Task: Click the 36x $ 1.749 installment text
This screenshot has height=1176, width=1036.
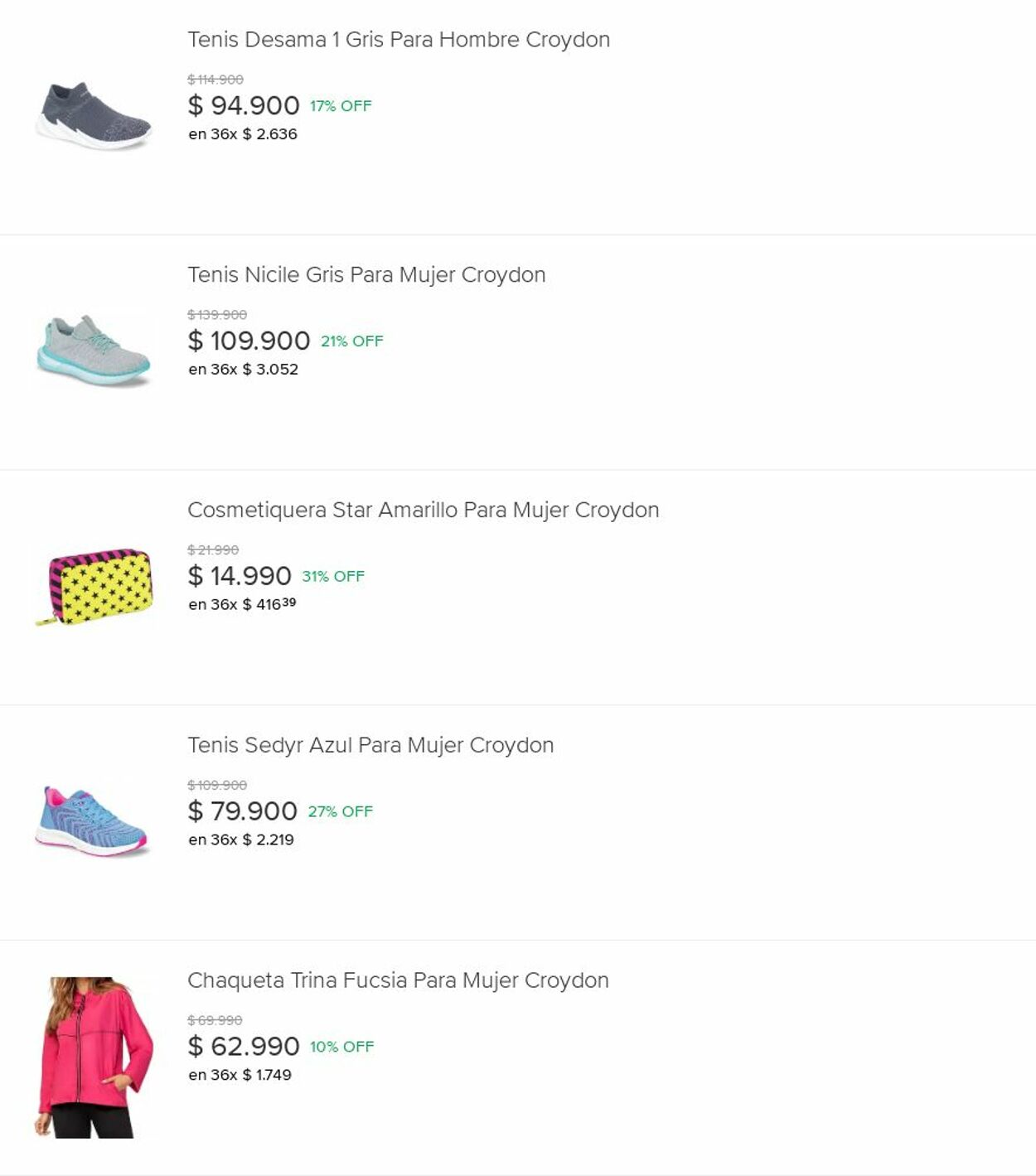Action: click(x=240, y=1075)
